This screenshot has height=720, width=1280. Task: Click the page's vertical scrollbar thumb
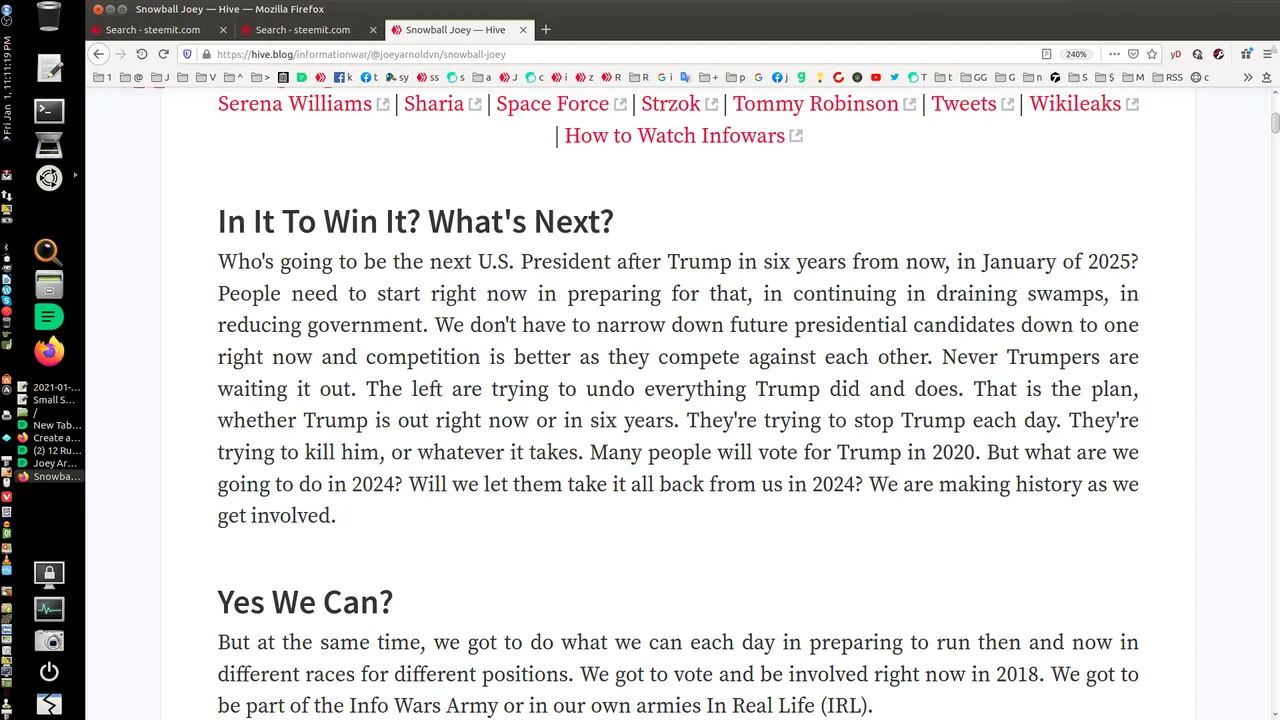(x=1275, y=123)
